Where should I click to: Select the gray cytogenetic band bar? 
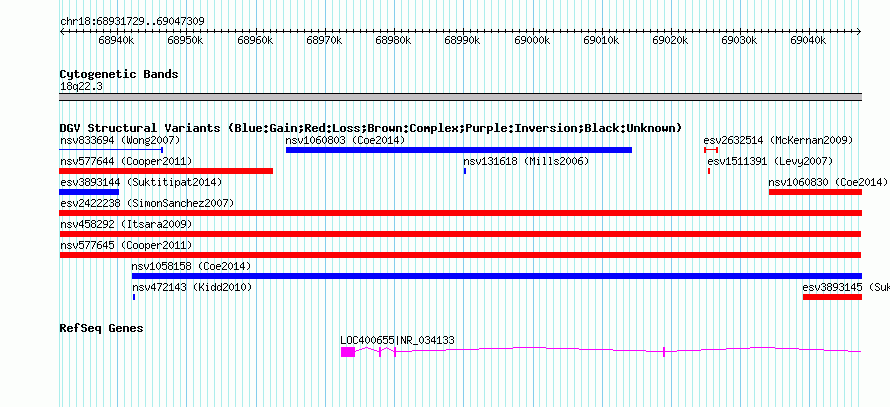click(x=461, y=97)
